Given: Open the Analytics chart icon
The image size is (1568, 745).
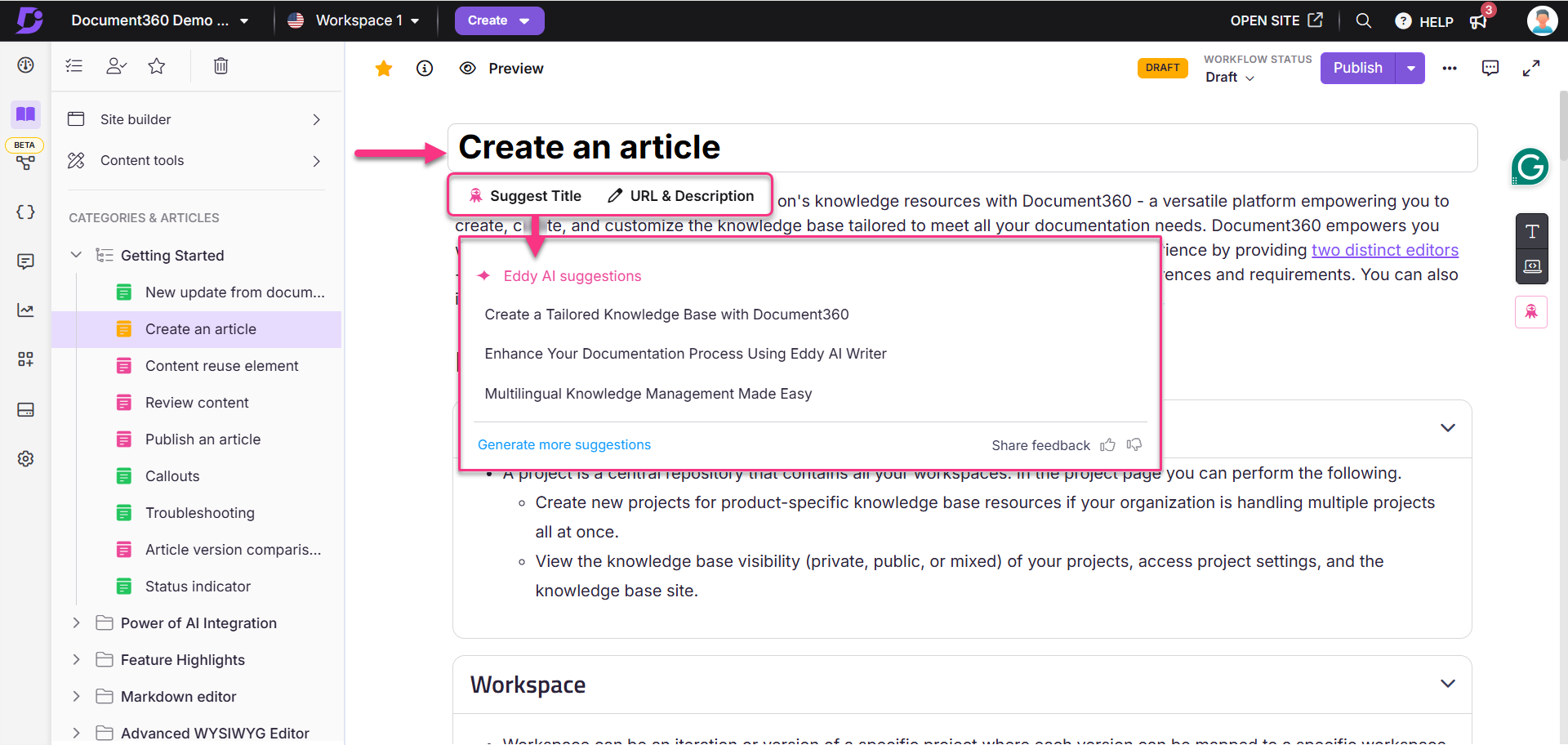Looking at the screenshot, I should tap(25, 310).
